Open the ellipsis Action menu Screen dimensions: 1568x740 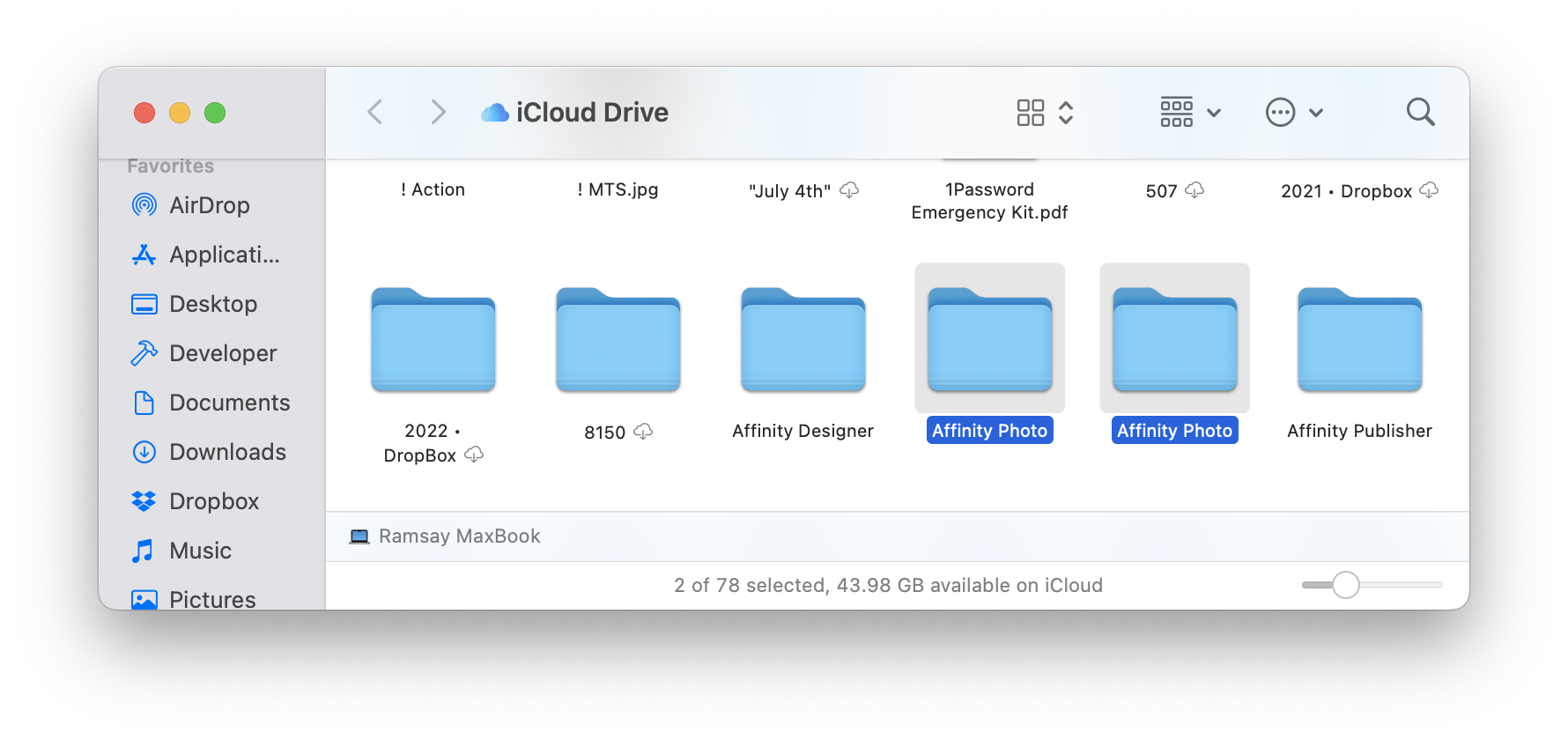pyautogui.click(x=1294, y=112)
